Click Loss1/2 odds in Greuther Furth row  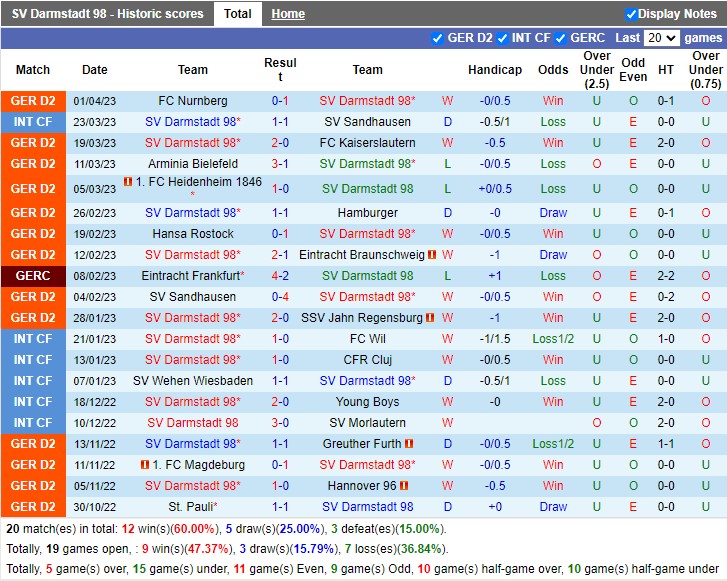[553, 444]
